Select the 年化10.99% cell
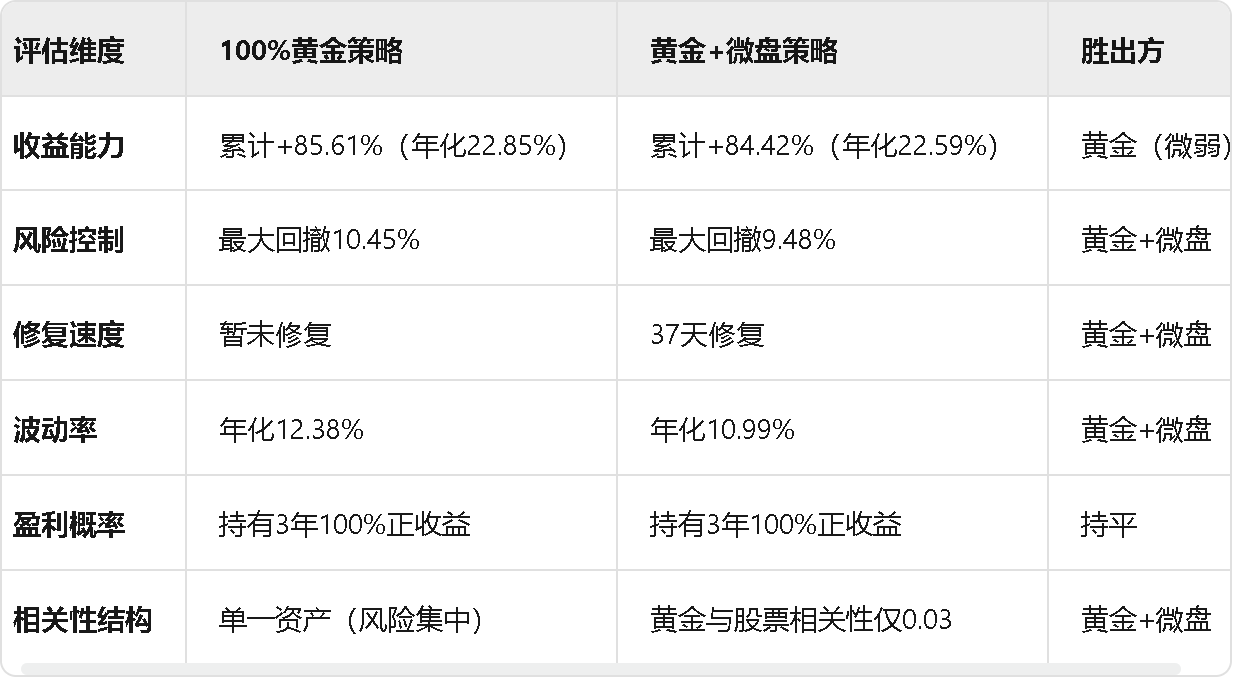 832,430
